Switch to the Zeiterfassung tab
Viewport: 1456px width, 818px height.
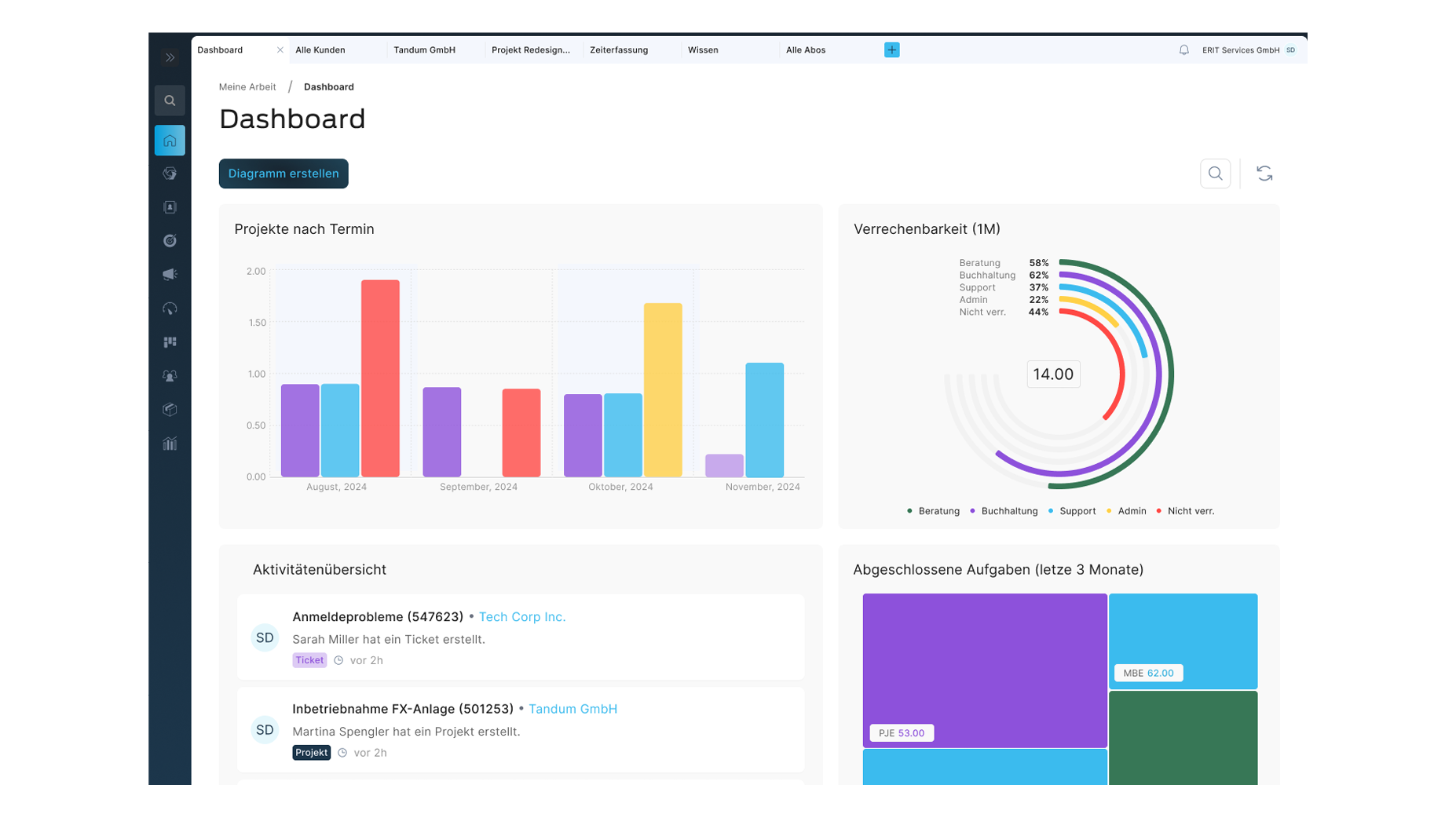click(x=632, y=49)
